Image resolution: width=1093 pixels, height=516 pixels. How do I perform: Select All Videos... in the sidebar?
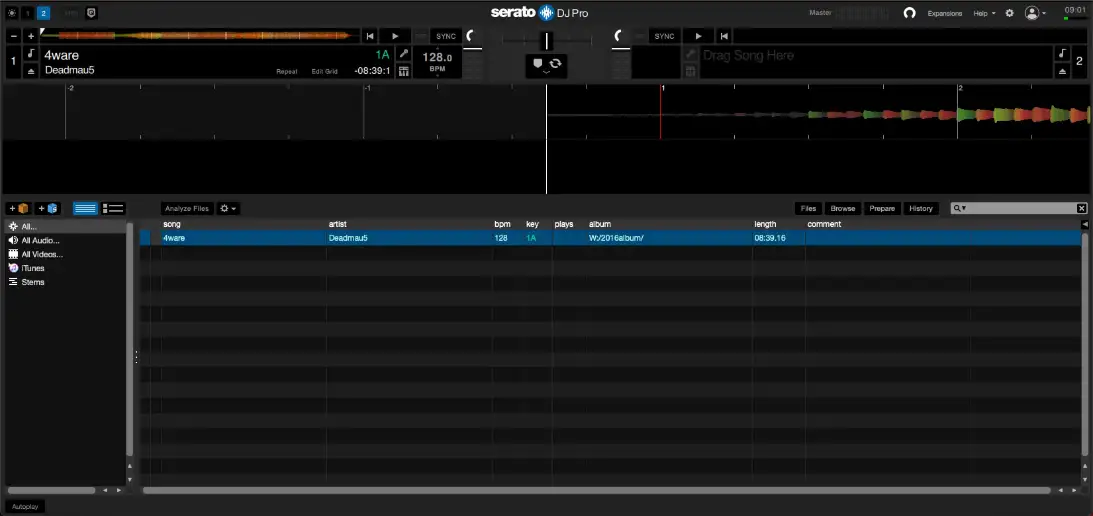coord(67,255)
